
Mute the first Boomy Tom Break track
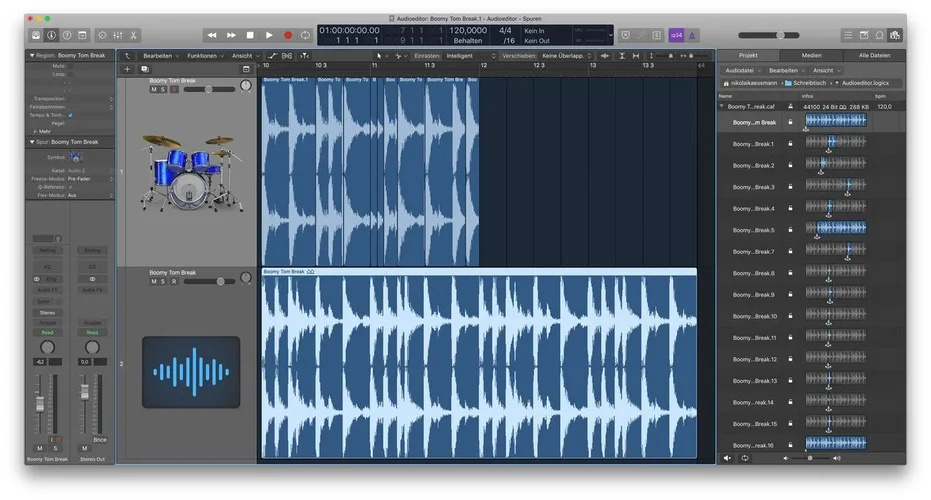[154, 89]
